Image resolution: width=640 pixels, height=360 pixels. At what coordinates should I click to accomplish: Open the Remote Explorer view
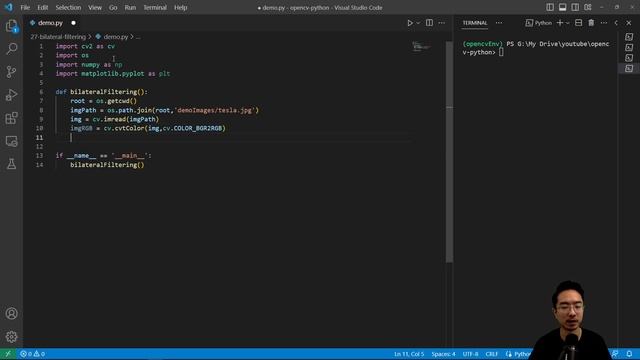point(11,141)
